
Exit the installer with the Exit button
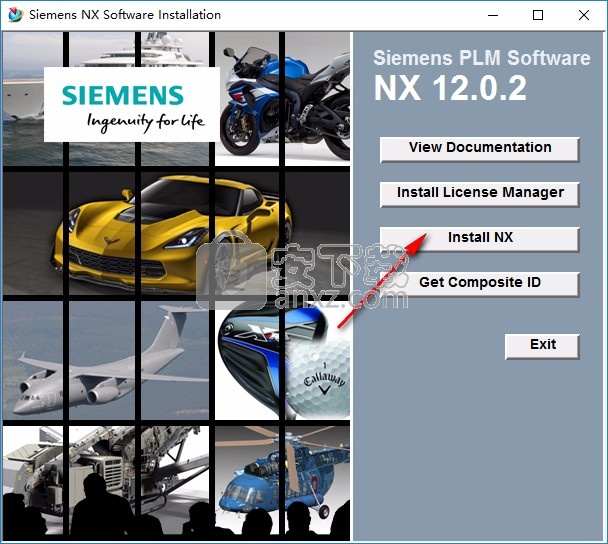[x=542, y=346]
